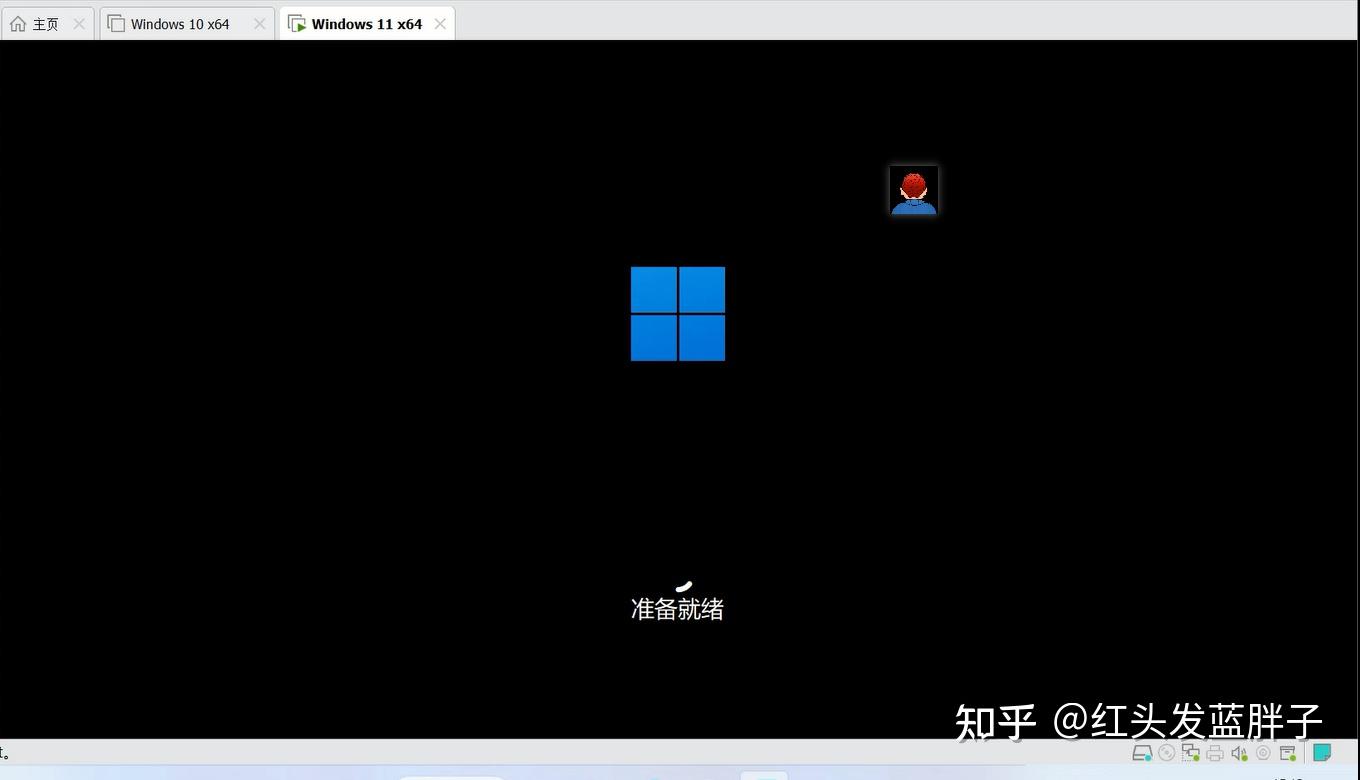This screenshot has height=780, width=1360.
Task: Click the home icon on the 主页 tab
Action: [17, 23]
